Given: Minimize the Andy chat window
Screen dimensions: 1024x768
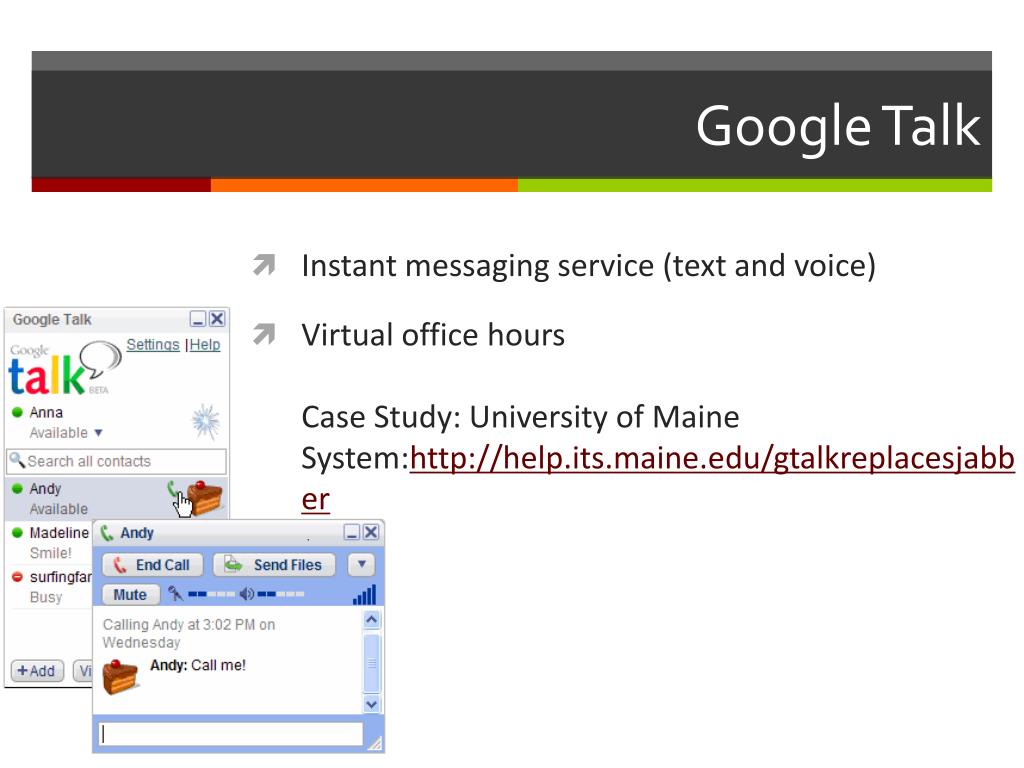Looking at the screenshot, I should click(352, 532).
